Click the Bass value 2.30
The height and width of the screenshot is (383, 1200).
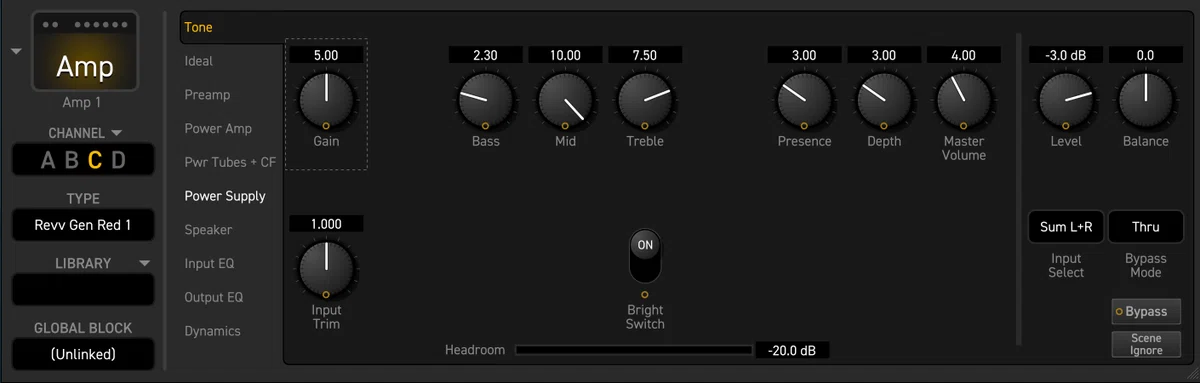(485, 55)
